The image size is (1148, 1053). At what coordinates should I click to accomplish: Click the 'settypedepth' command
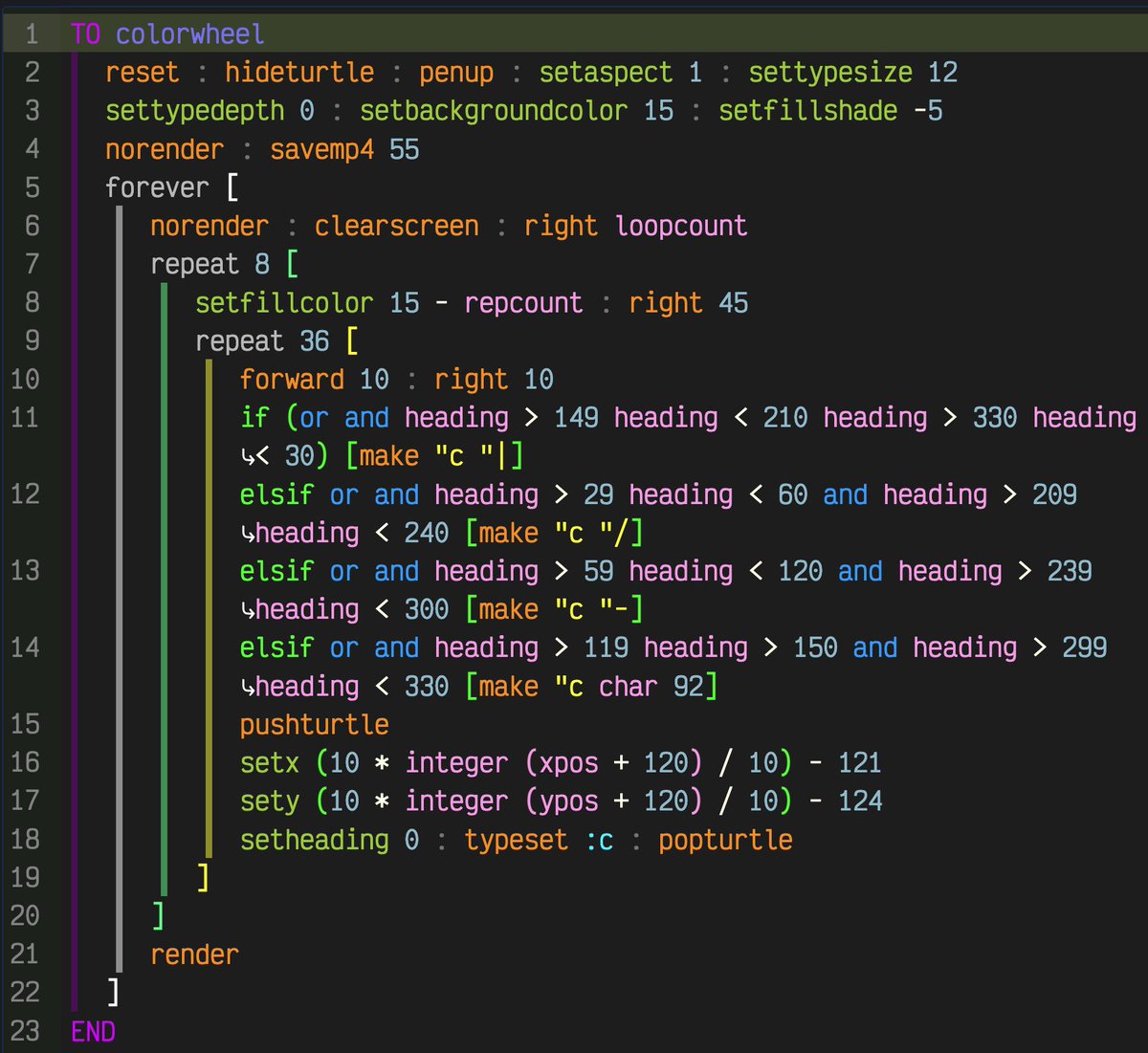(x=195, y=111)
